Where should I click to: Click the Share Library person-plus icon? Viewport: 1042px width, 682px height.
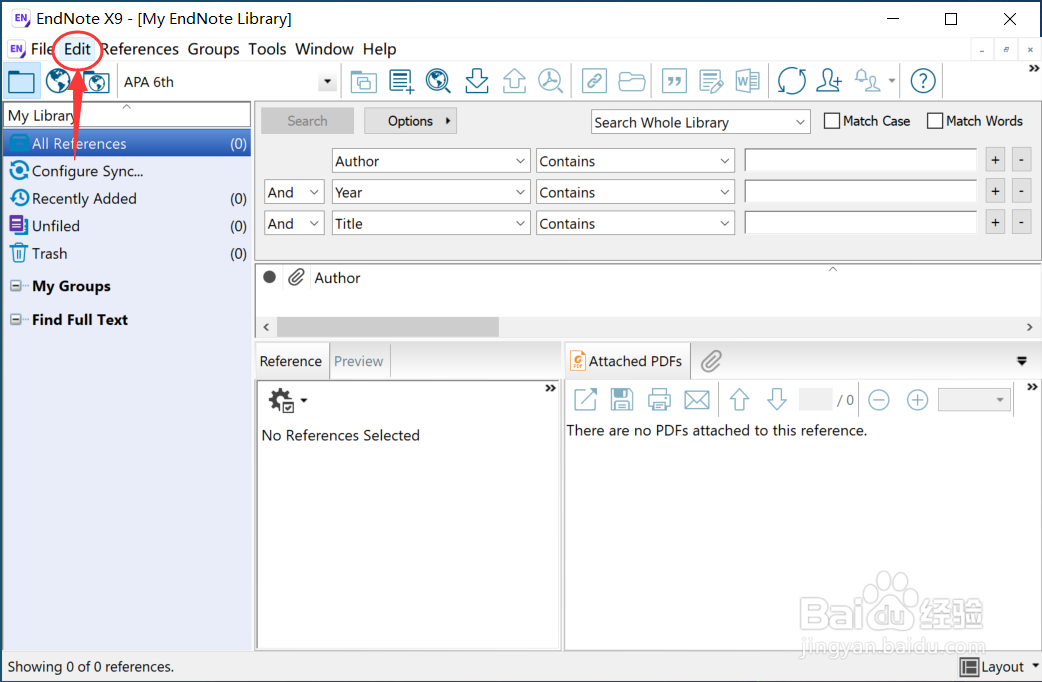[x=829, y=81]
